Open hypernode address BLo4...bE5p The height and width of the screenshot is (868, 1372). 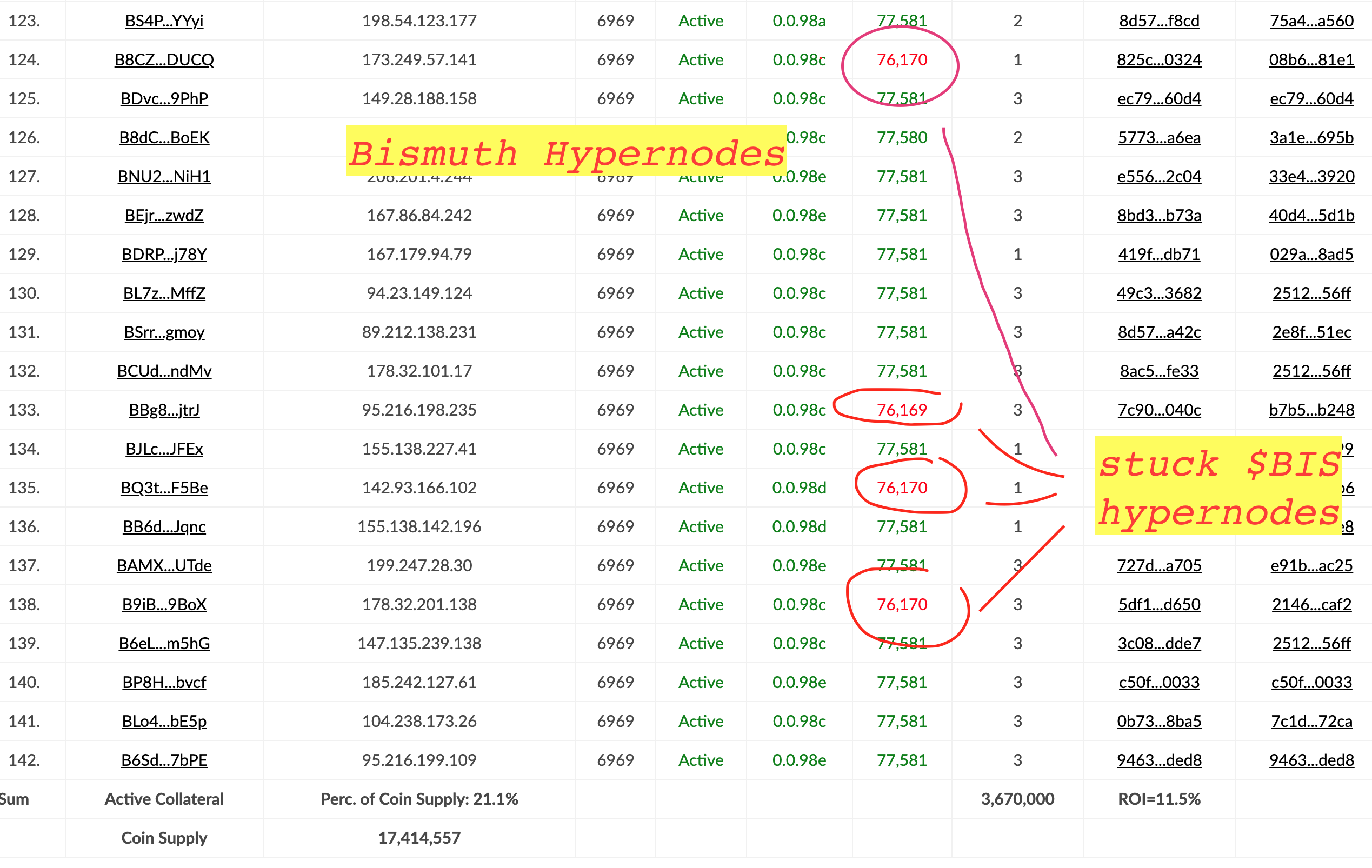tap(164, 721)
